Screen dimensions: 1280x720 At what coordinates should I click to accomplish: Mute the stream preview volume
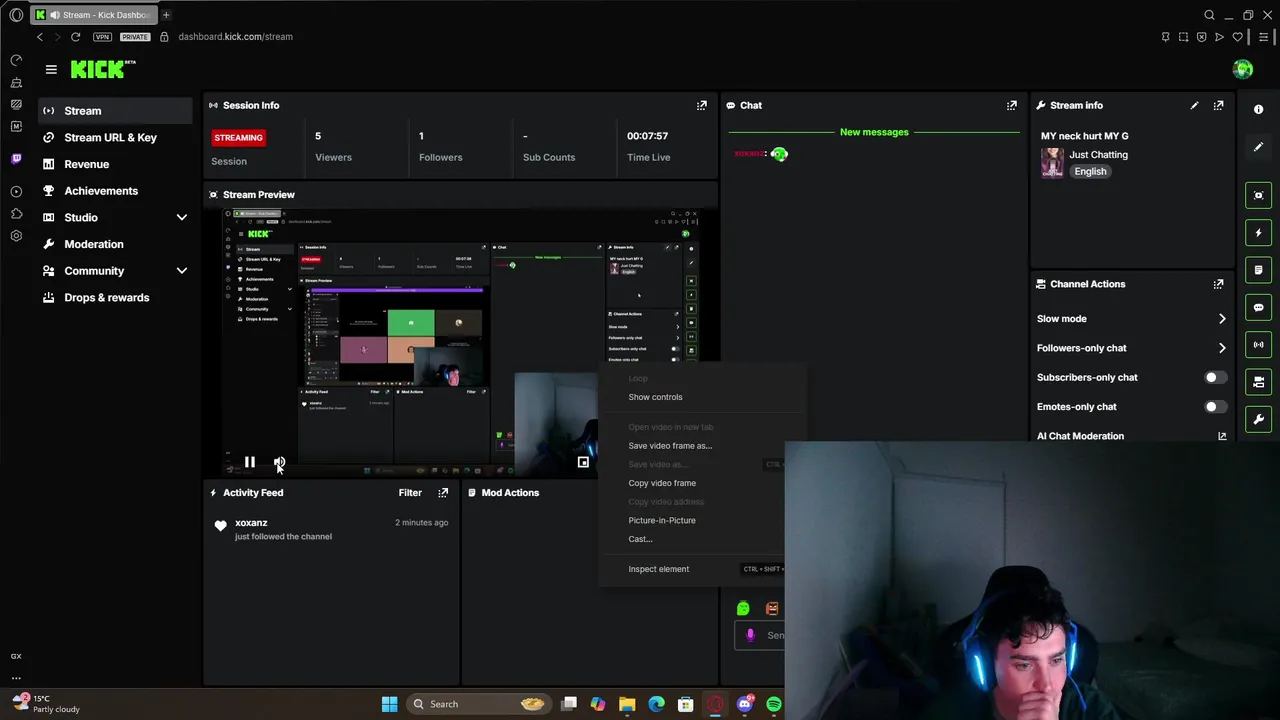tap(279, 462)
